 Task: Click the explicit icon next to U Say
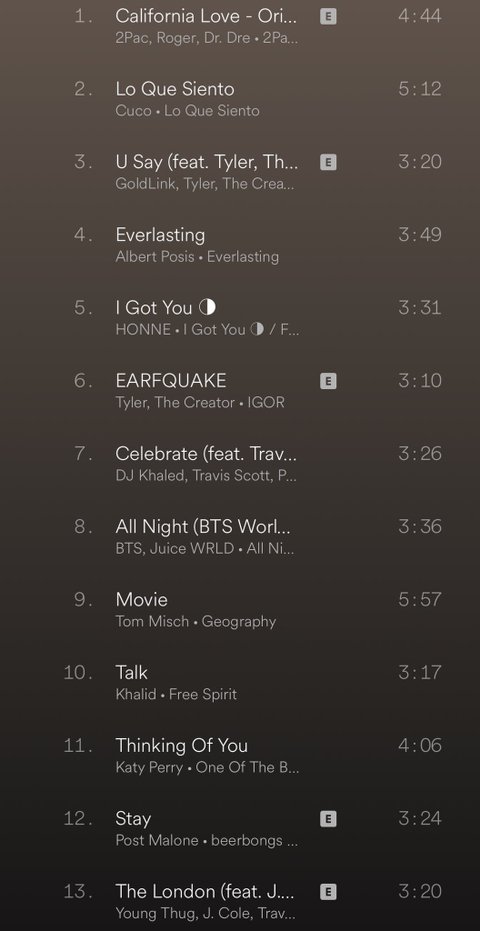click(x=328, y=162)
